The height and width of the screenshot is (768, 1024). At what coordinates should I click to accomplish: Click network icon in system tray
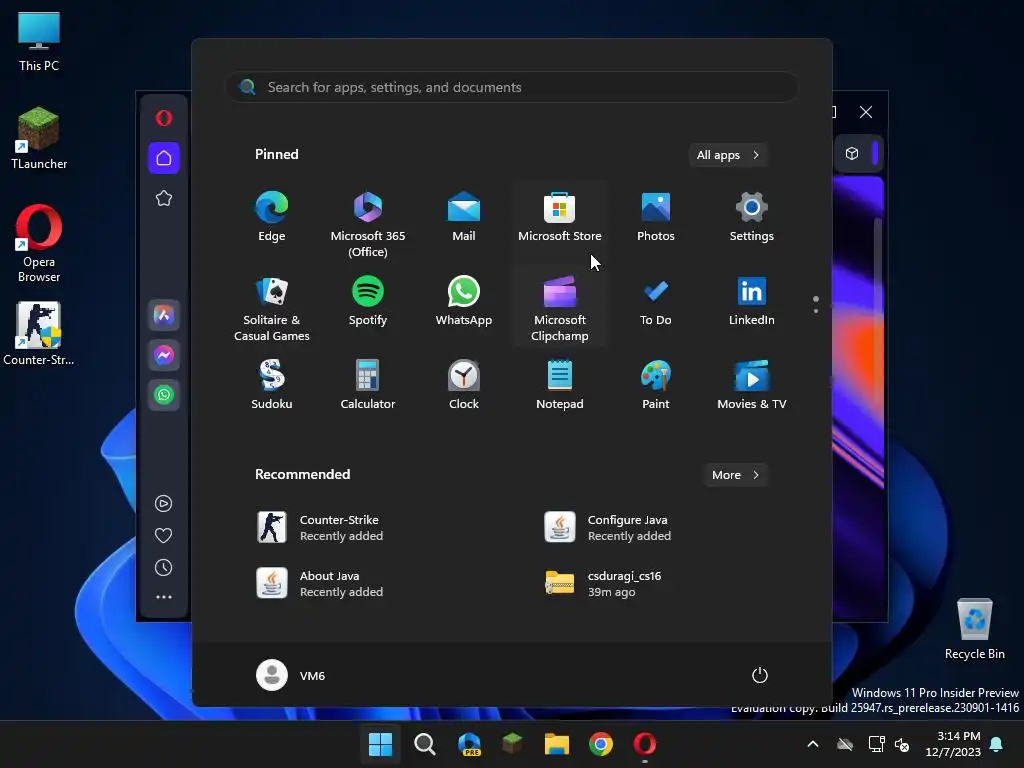[x=876, y=744]
